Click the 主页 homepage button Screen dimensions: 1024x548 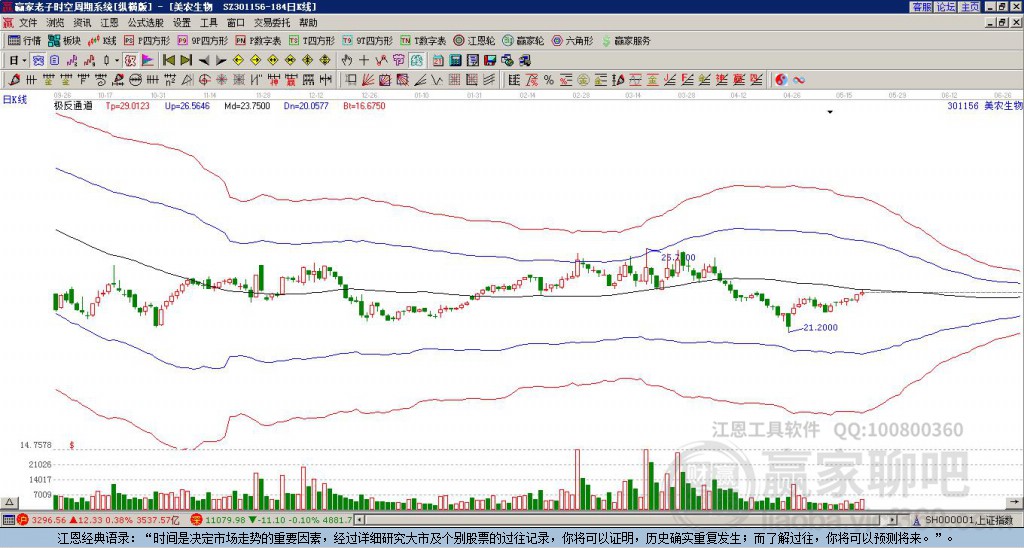click(x=970, y=7)
